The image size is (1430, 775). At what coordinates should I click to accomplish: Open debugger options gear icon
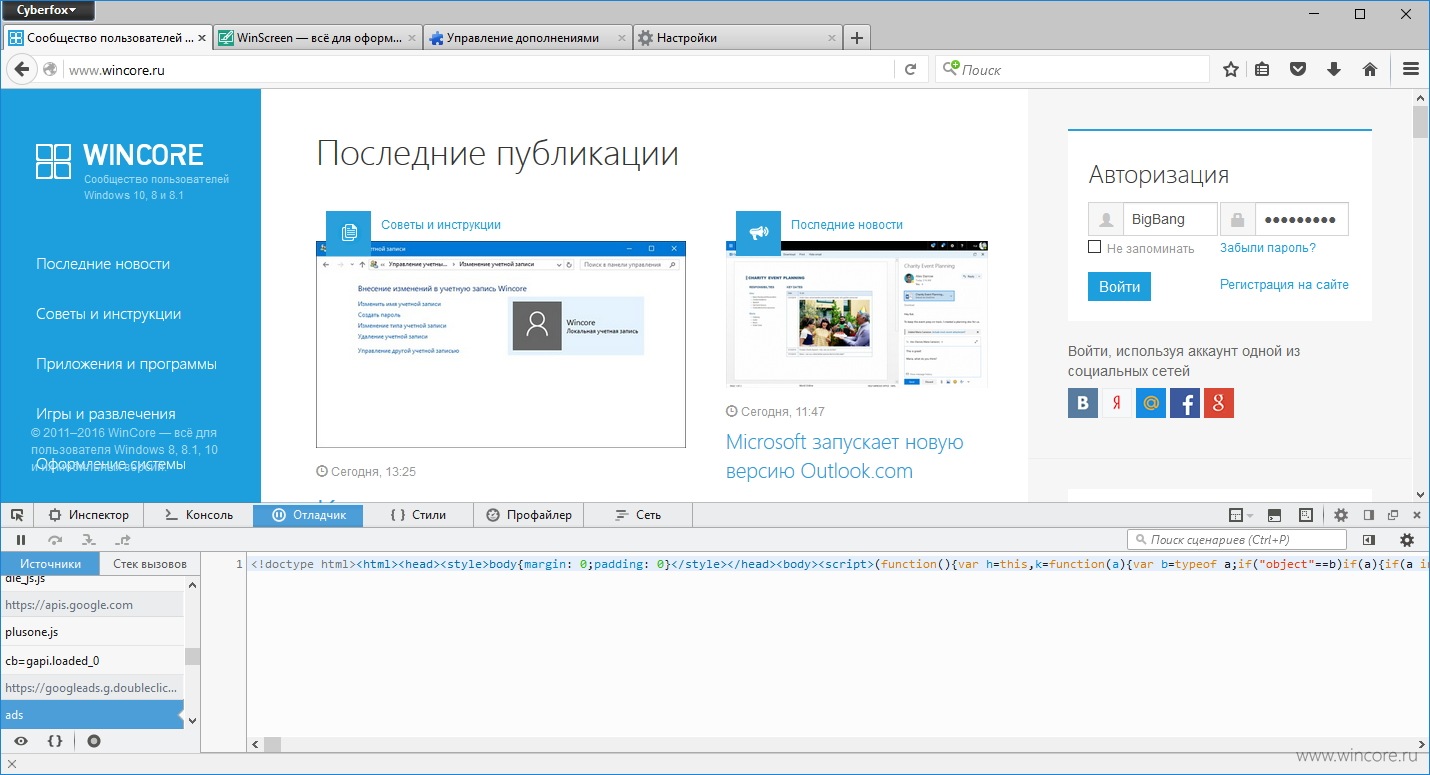tap(1407, 540)
